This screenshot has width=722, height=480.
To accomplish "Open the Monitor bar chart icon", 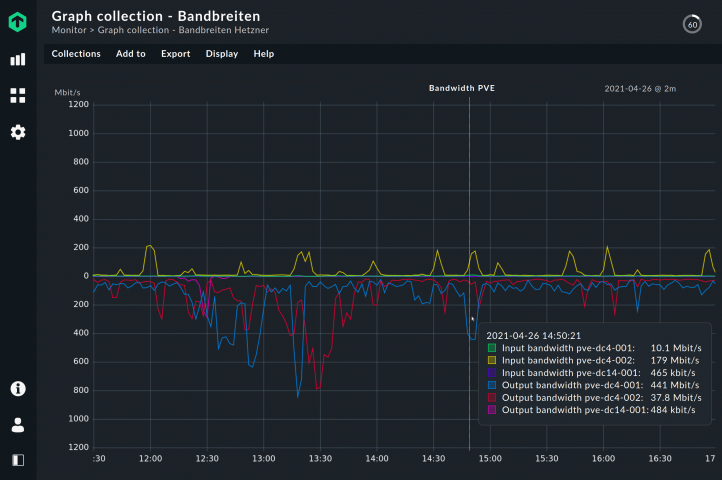I will pos(17,59).
